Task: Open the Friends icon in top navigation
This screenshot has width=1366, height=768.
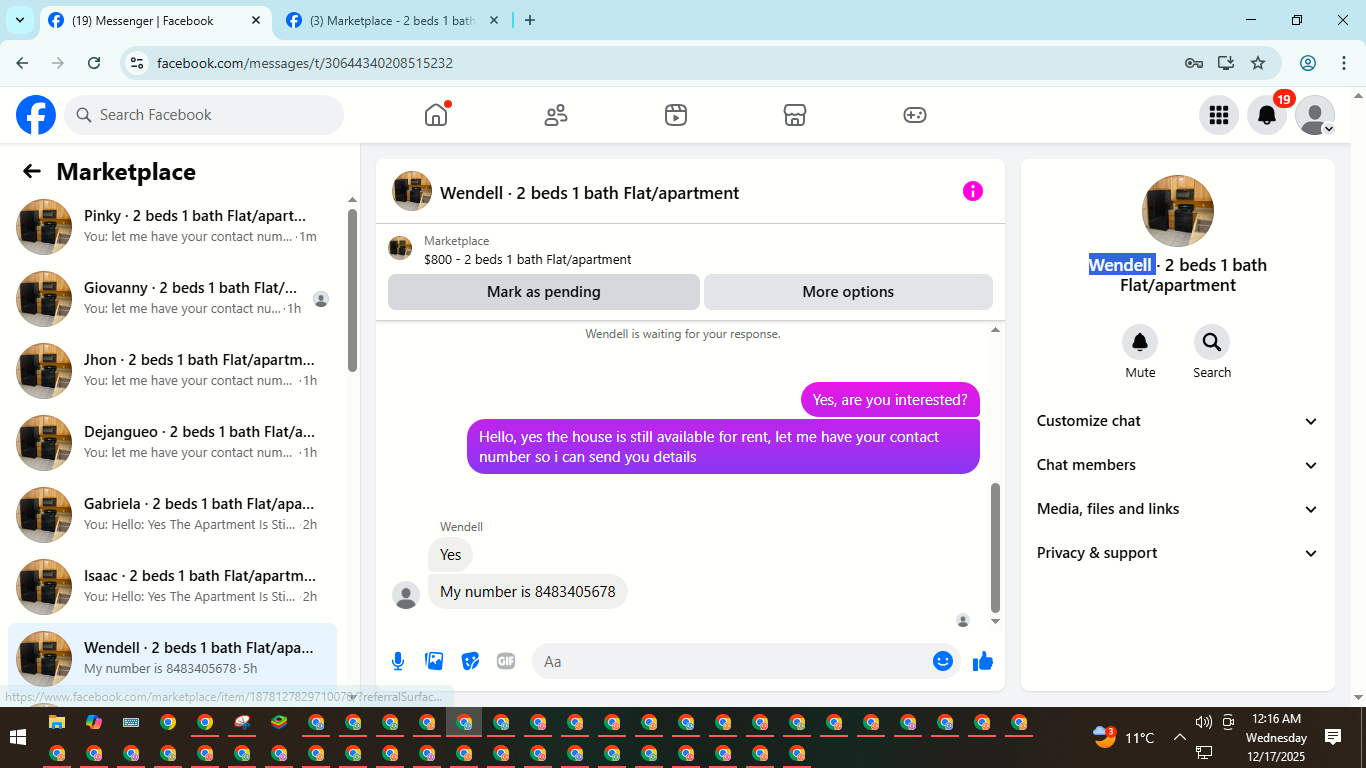Action: pyautogui.click(x=556, y=115)
